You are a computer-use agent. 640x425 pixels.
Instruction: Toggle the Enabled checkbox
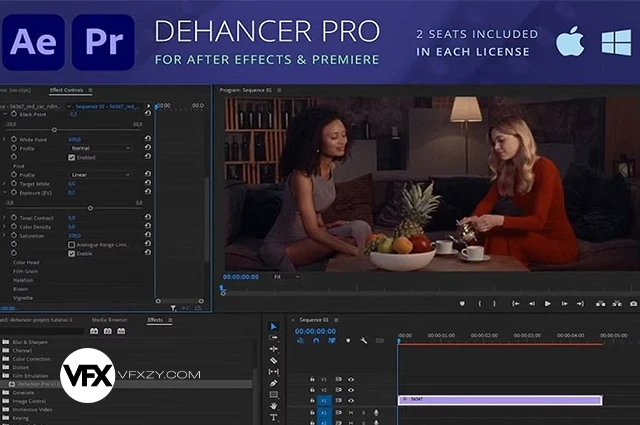71,158
